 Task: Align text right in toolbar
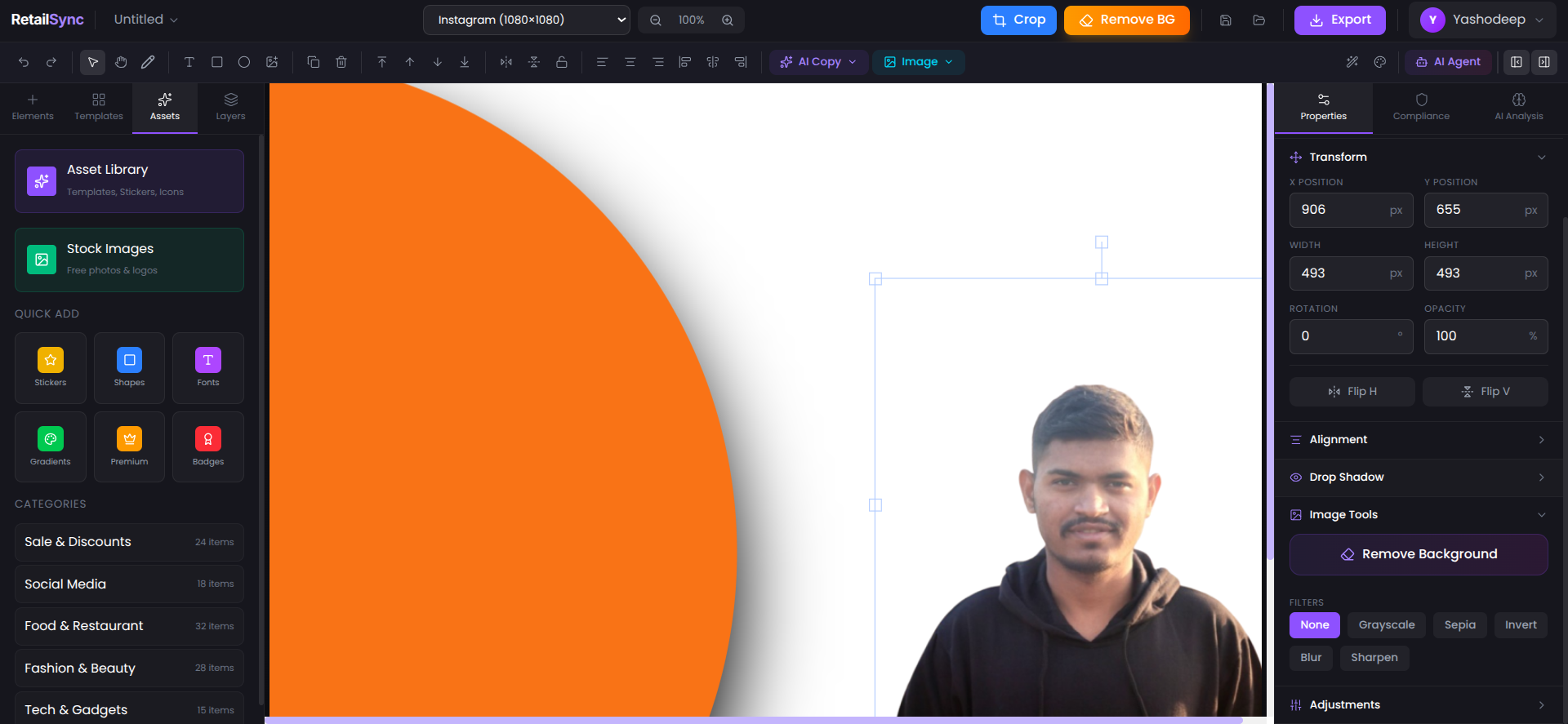click(x=658, y=62)
